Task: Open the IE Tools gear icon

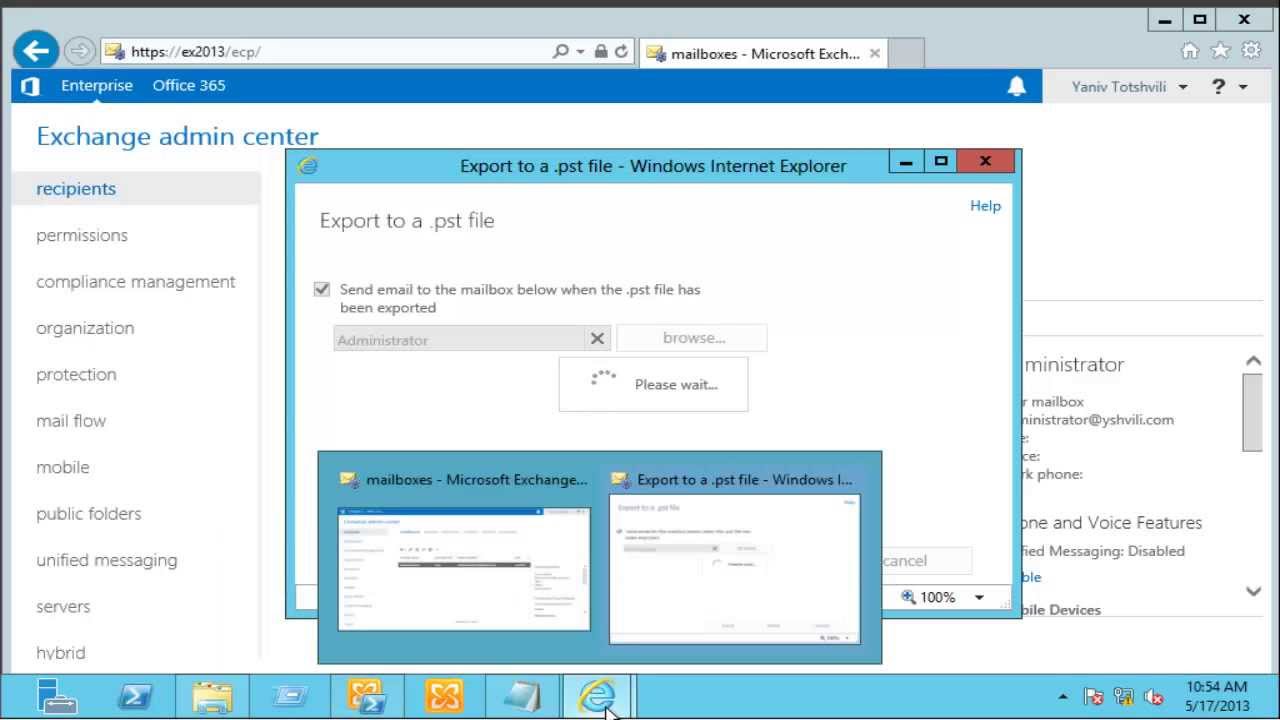Action: [1251, 51]
